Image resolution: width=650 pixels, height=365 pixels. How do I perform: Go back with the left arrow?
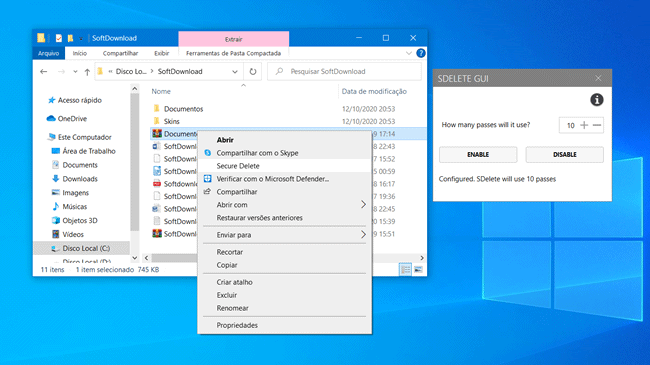coord(44,71)
